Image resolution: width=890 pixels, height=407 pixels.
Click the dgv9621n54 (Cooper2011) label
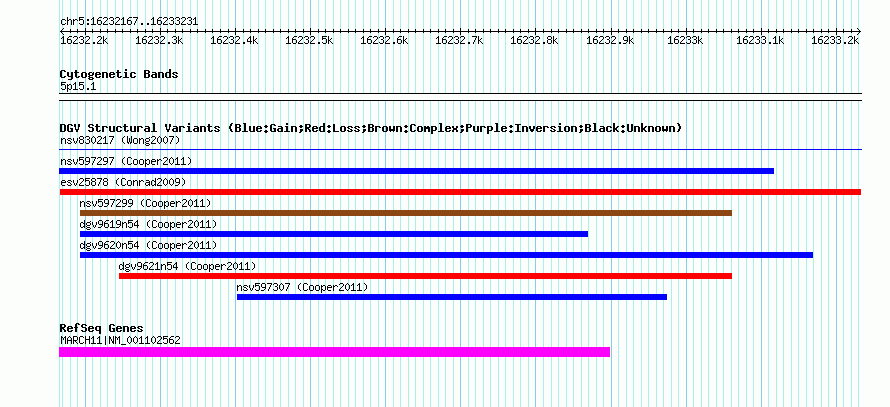(187, 266)
